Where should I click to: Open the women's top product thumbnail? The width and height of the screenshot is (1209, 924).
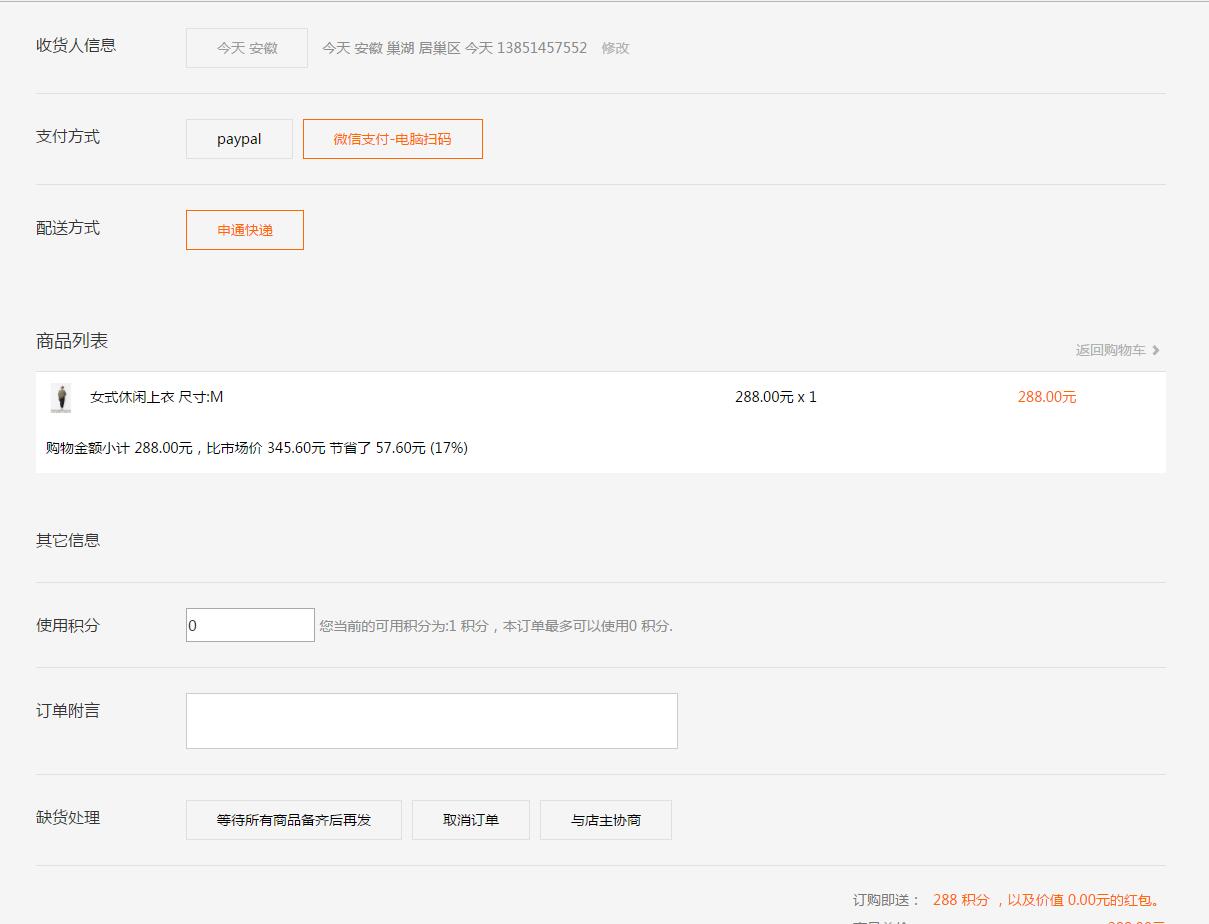point(61,398)
